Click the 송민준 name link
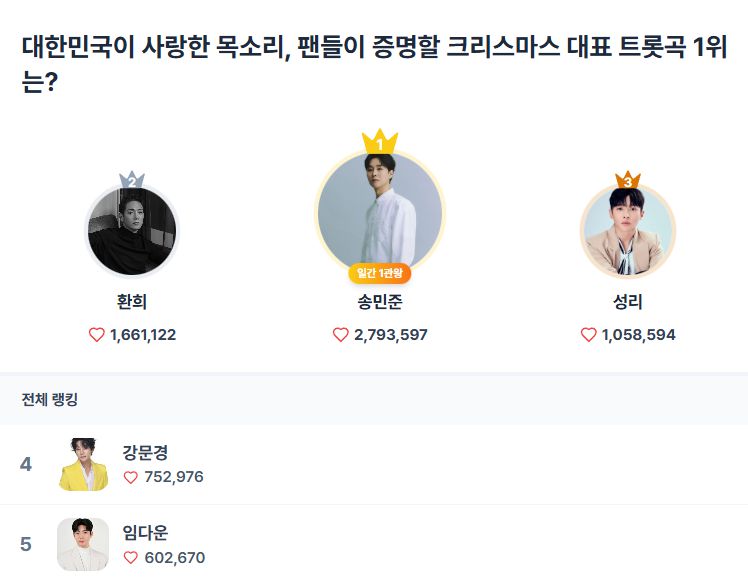This screenshot has width=748, height=579. click(380, 302)
